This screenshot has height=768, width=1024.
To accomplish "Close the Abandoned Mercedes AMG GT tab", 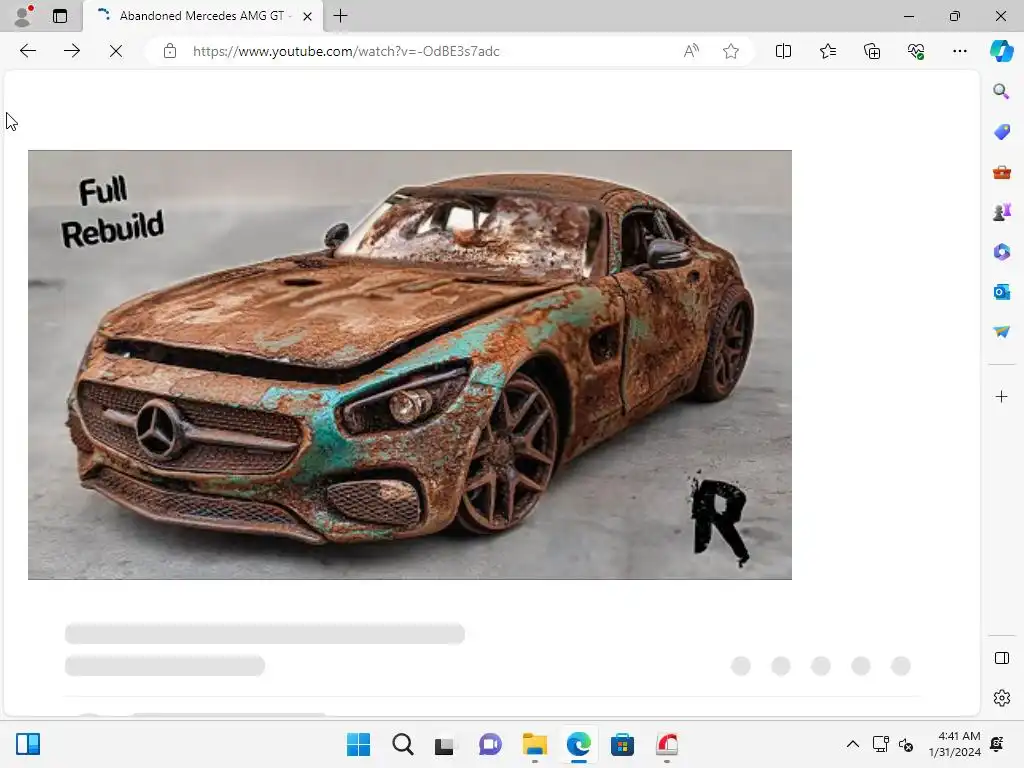I will pyautogui.click(x=308, y=16).
